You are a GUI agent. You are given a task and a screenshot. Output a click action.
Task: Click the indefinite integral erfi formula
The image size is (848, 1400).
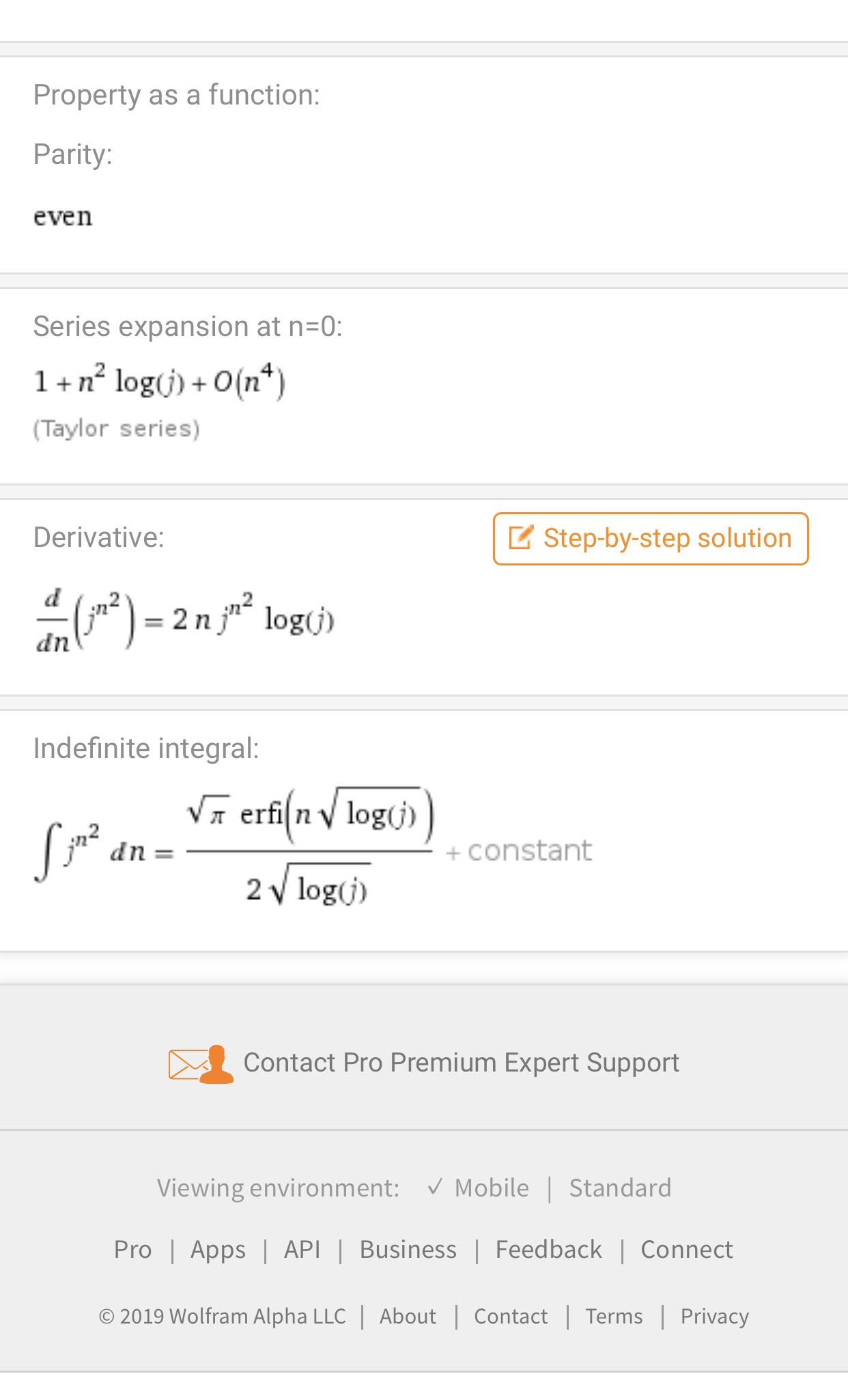point(313,847)
